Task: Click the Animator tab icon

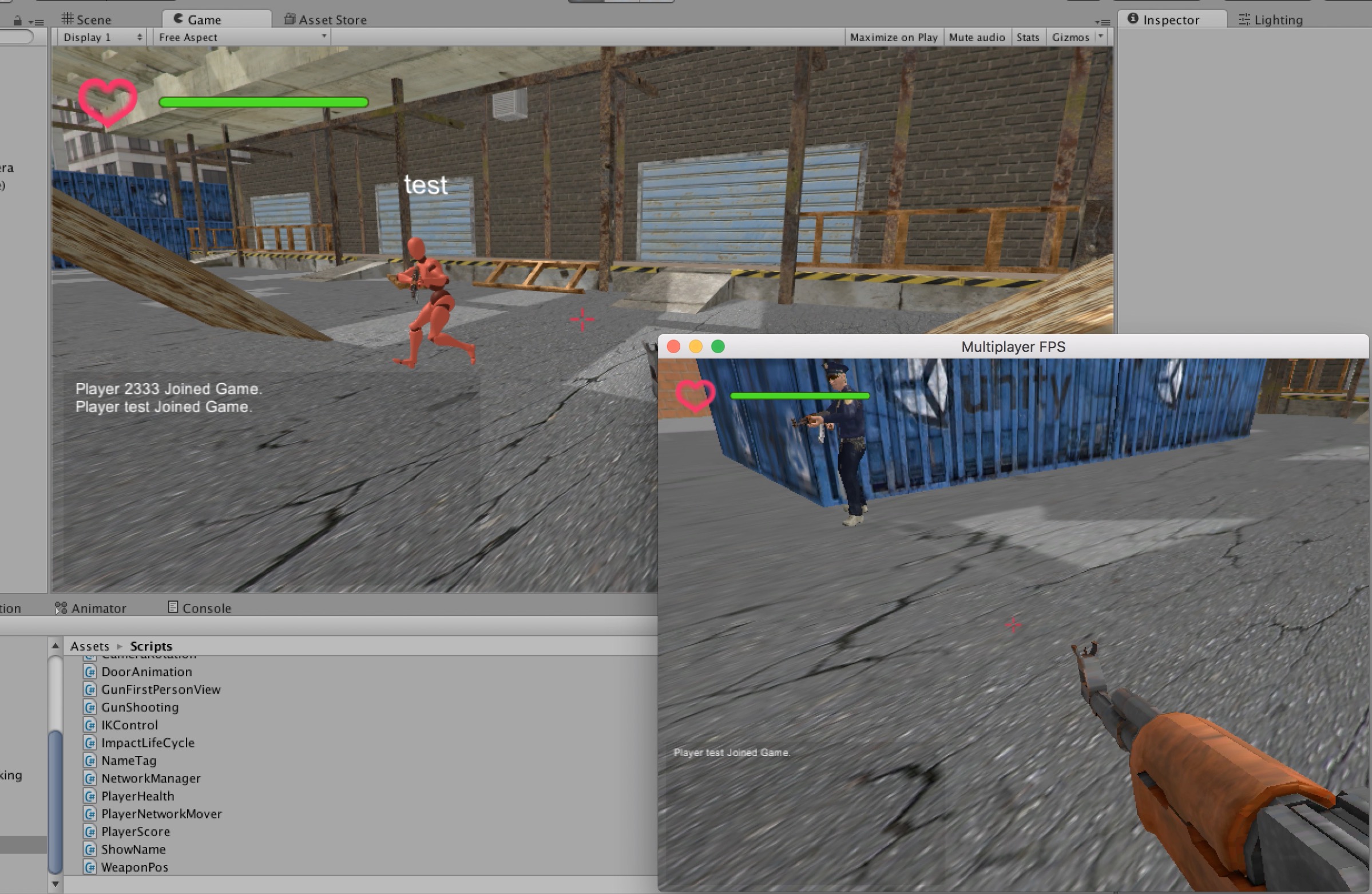Action: coord(61,608)
